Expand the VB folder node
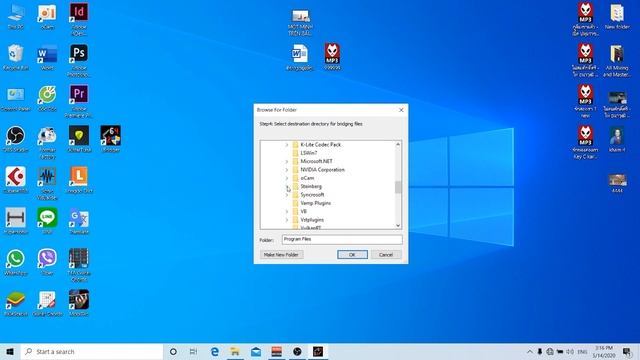The width and height of the screenshot is (640, 360). coord(287,211)
